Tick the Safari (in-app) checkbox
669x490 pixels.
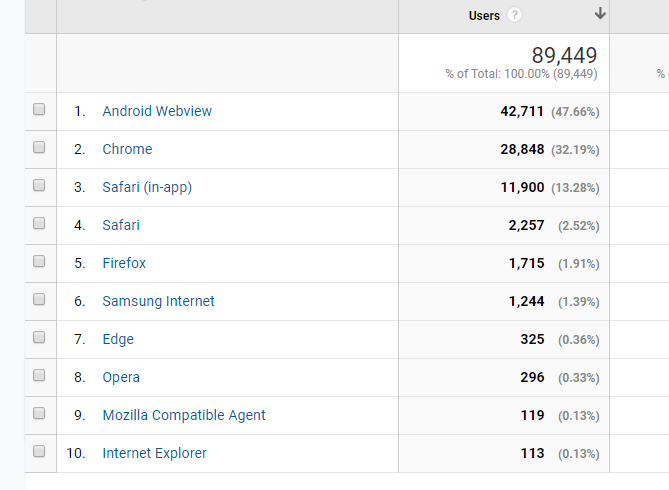(x=39, y=185)
